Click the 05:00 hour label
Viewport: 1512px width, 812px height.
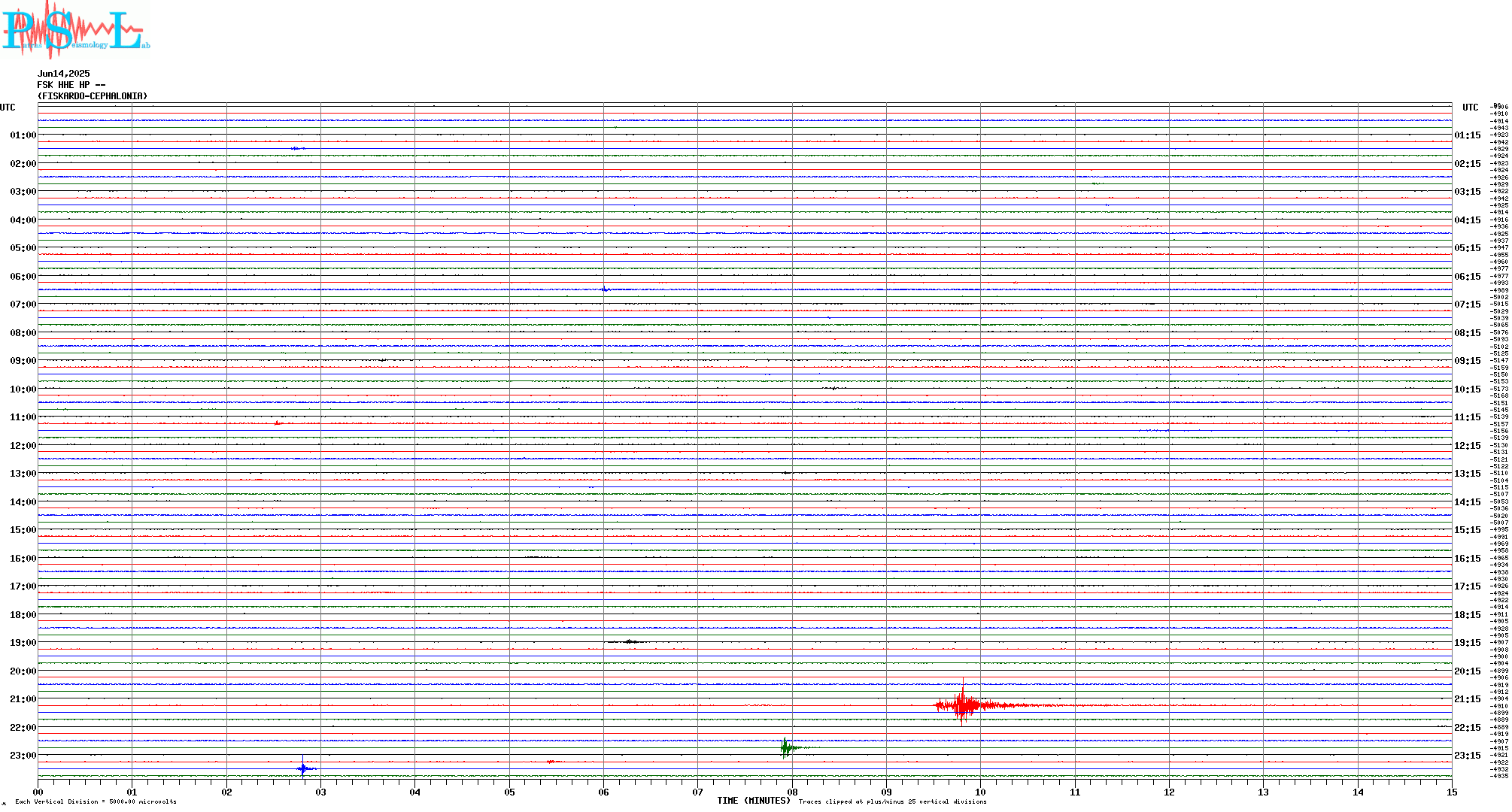(x=23, y=248)
